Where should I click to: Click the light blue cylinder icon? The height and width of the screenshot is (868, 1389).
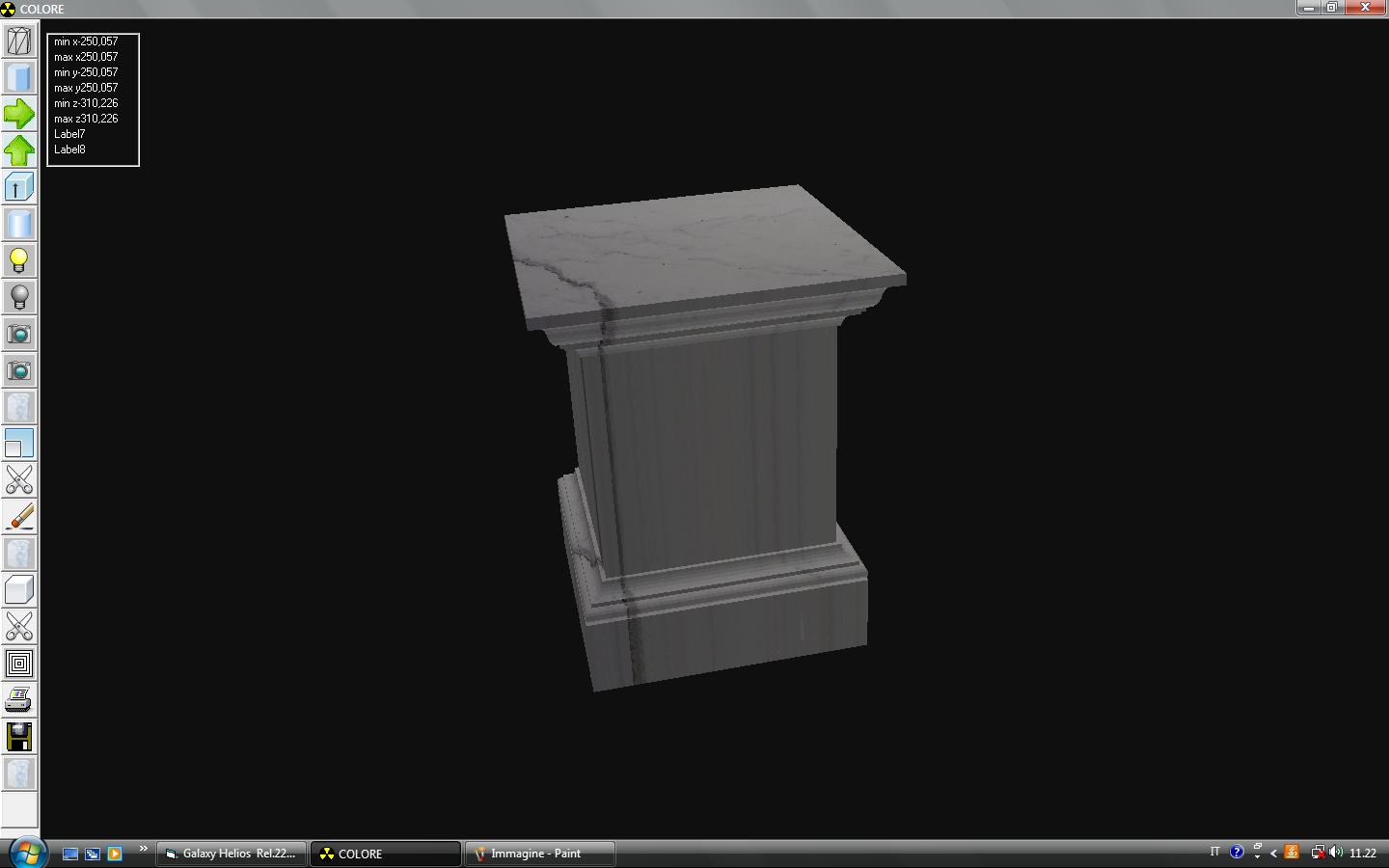tap(19, 224)
